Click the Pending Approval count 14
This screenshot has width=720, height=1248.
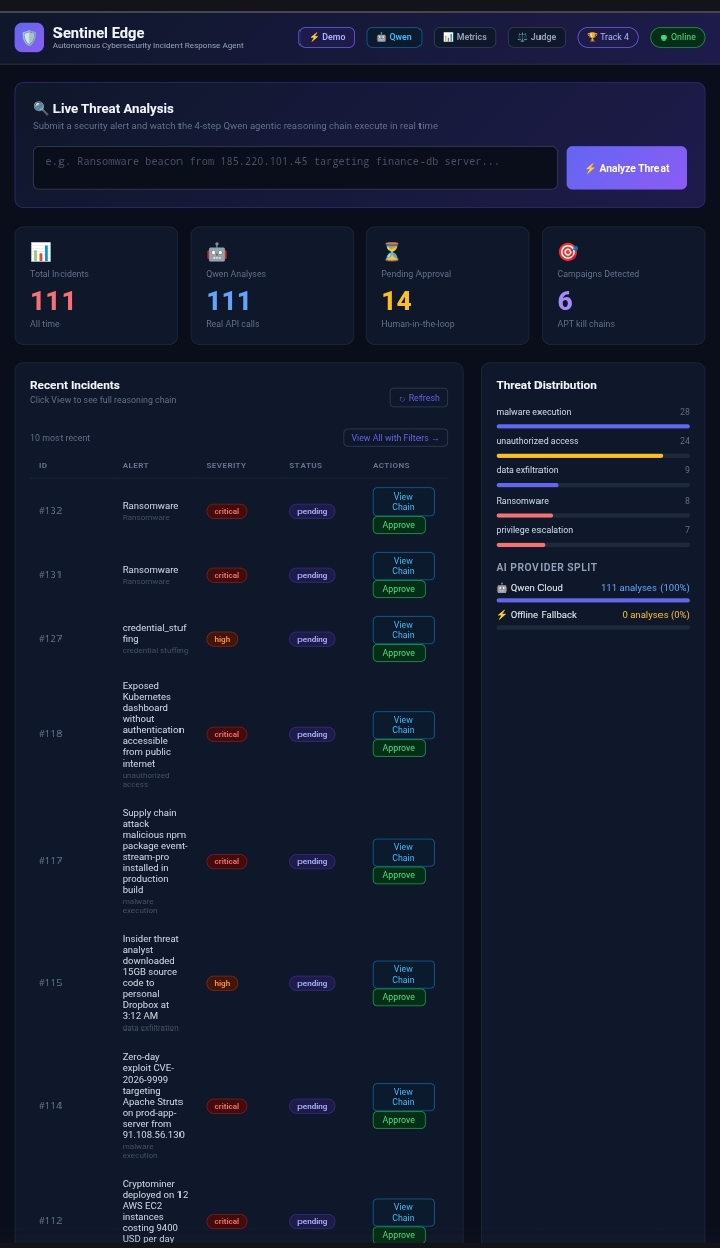coord(396,301)
